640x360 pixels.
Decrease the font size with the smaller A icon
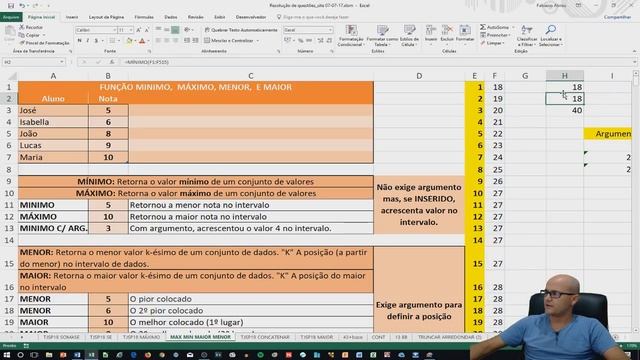click(147, 30)
